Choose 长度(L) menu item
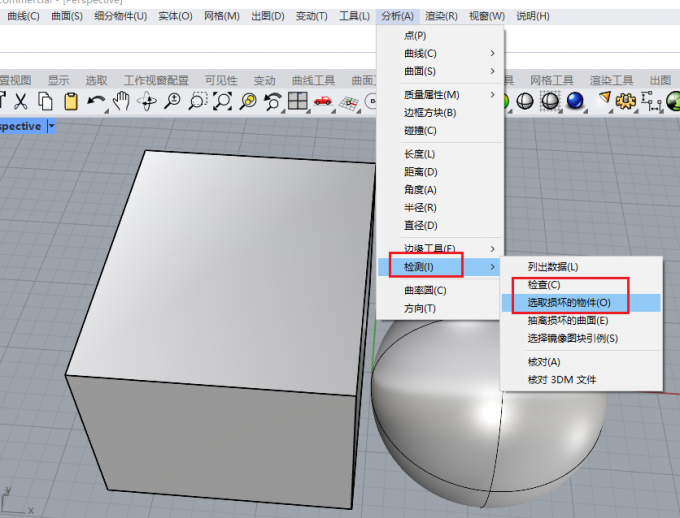680x518 pixels. pyautogui.click(x=440, y=154)
